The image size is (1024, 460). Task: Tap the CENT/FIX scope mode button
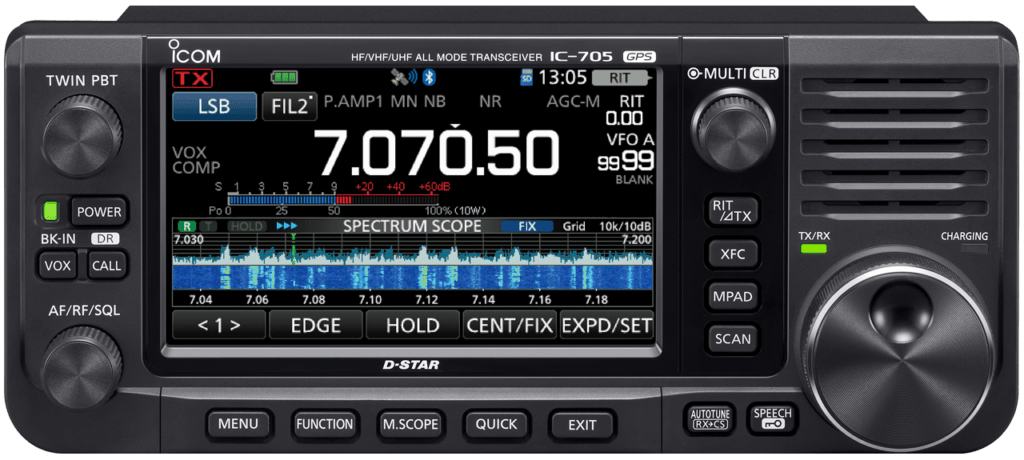pyautogui.click(x=508, y=325)
